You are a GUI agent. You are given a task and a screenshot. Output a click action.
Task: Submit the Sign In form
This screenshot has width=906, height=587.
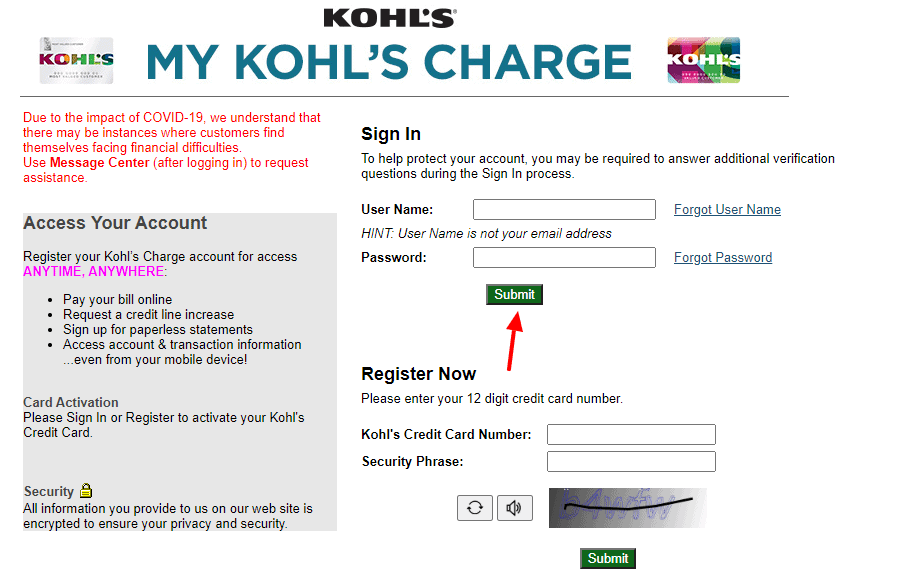click(x=514, y=295)
